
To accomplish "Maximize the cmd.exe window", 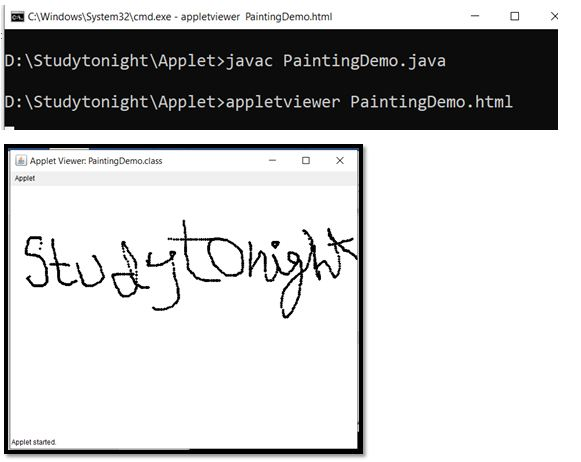I will click(x=515, y=16).
